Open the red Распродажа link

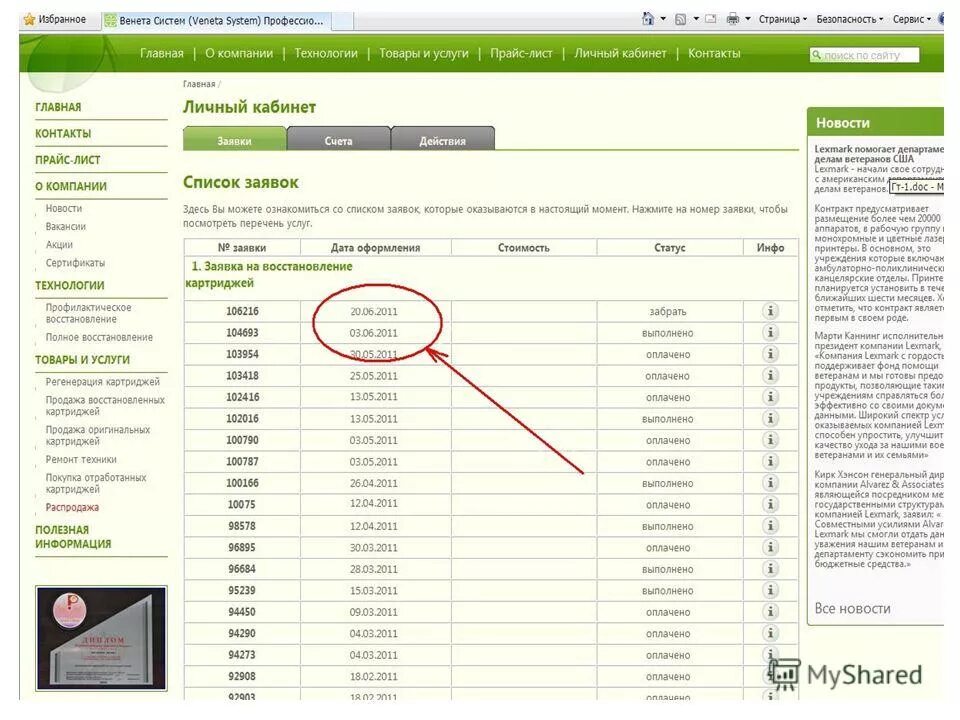click(x=72, y=507)
